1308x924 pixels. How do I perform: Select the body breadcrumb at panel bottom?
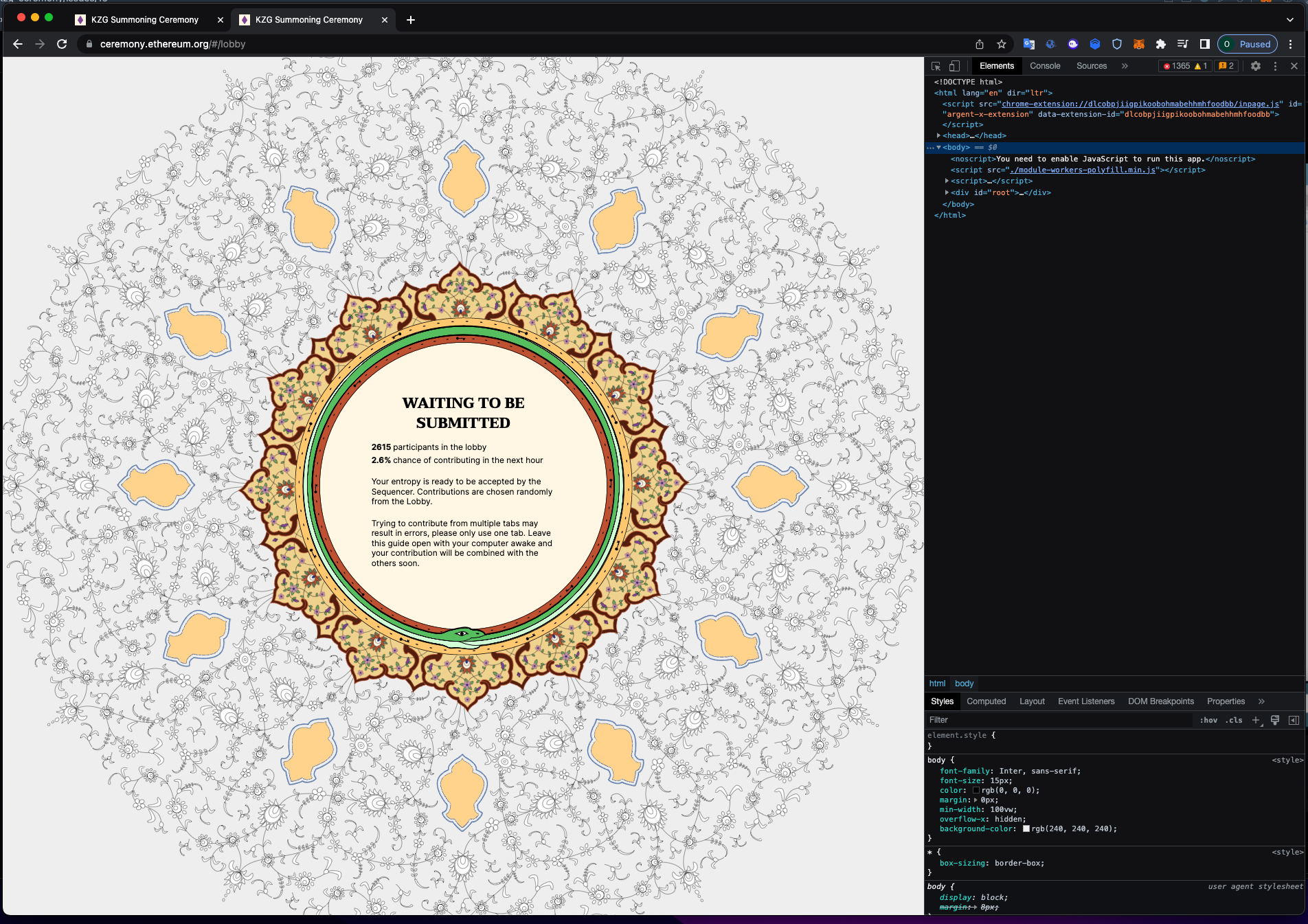click(964, 684)
